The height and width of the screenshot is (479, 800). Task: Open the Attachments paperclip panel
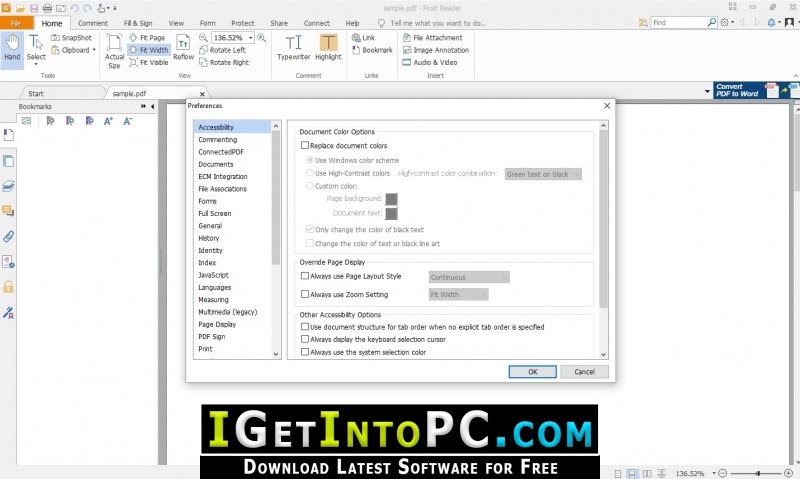8,237
